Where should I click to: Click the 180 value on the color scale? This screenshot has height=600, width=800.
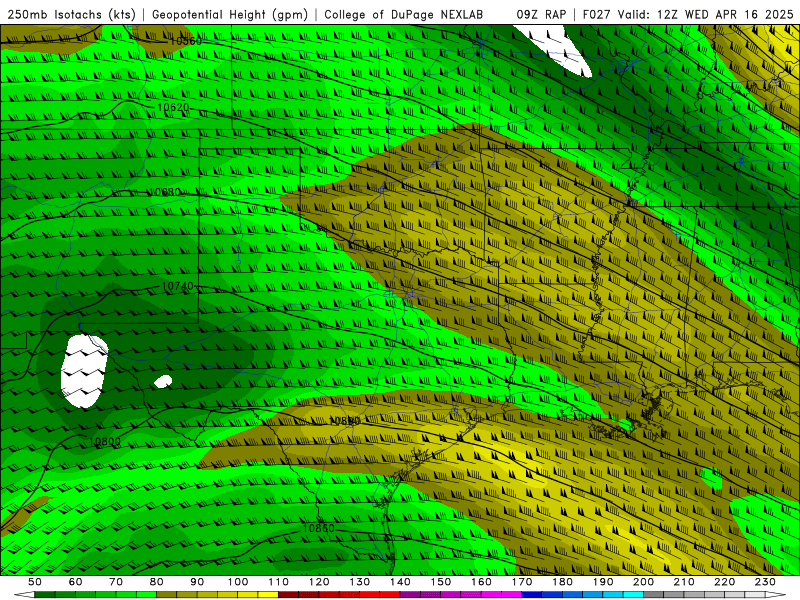pos(562,582)
